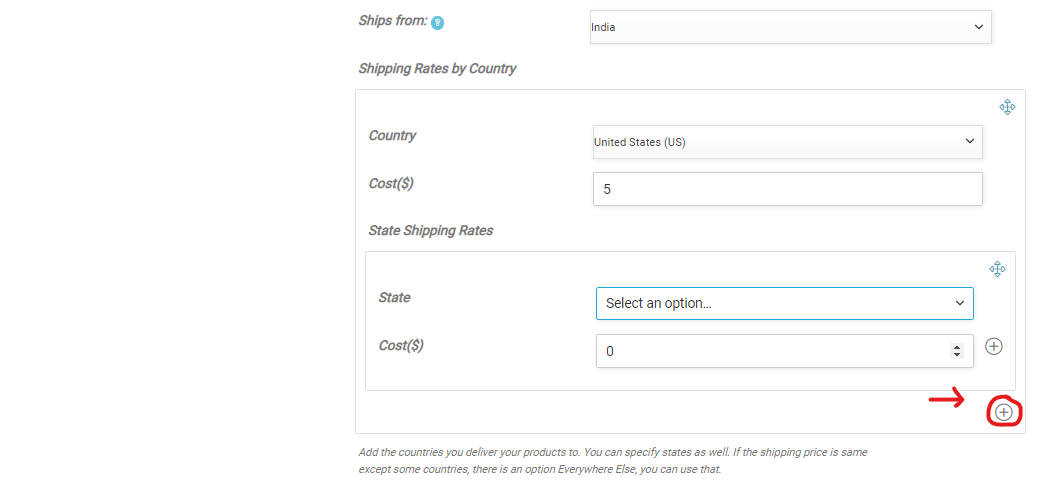The width and height of the screenshot is (1041, 492).
Task: Open the Ships from dropdown showing India
Action: coord(790,27)
